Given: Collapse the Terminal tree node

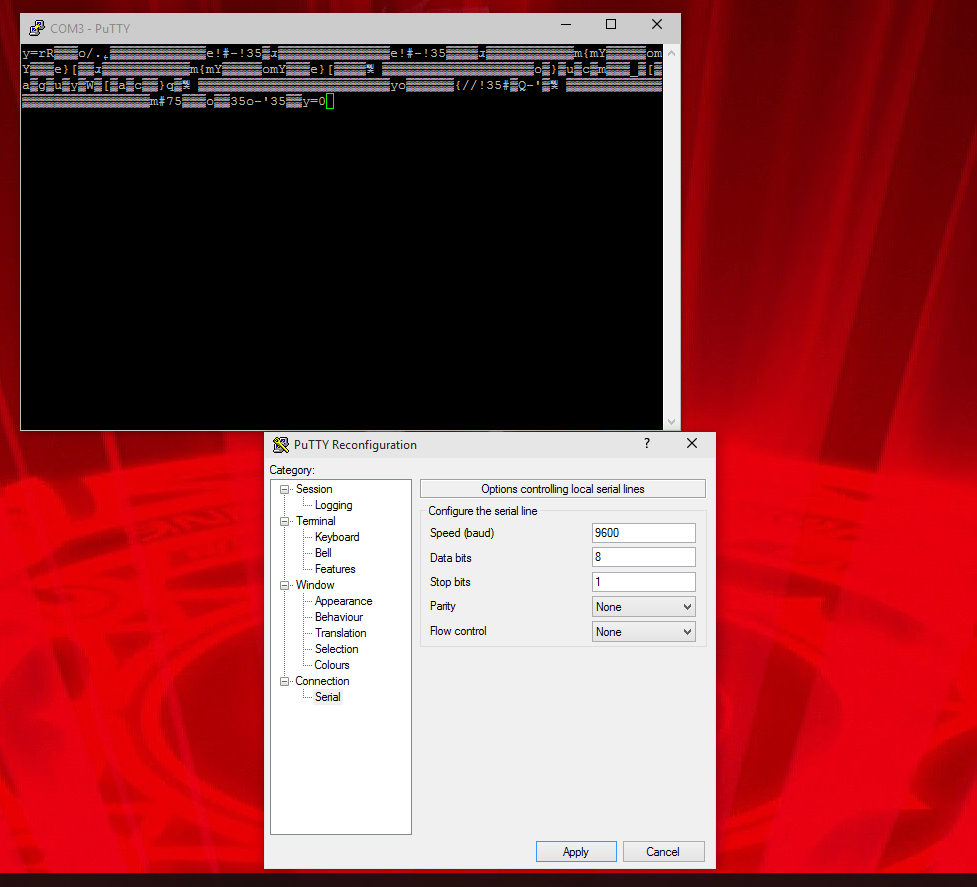Looking at the screenshot, I should tap(285, 521).
